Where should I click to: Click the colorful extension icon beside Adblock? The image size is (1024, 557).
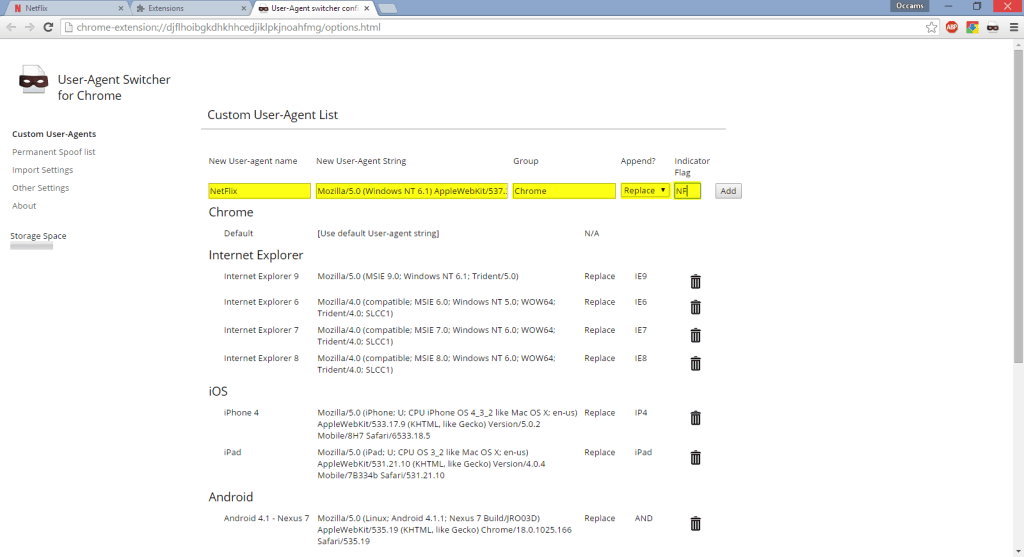[972, 27]
